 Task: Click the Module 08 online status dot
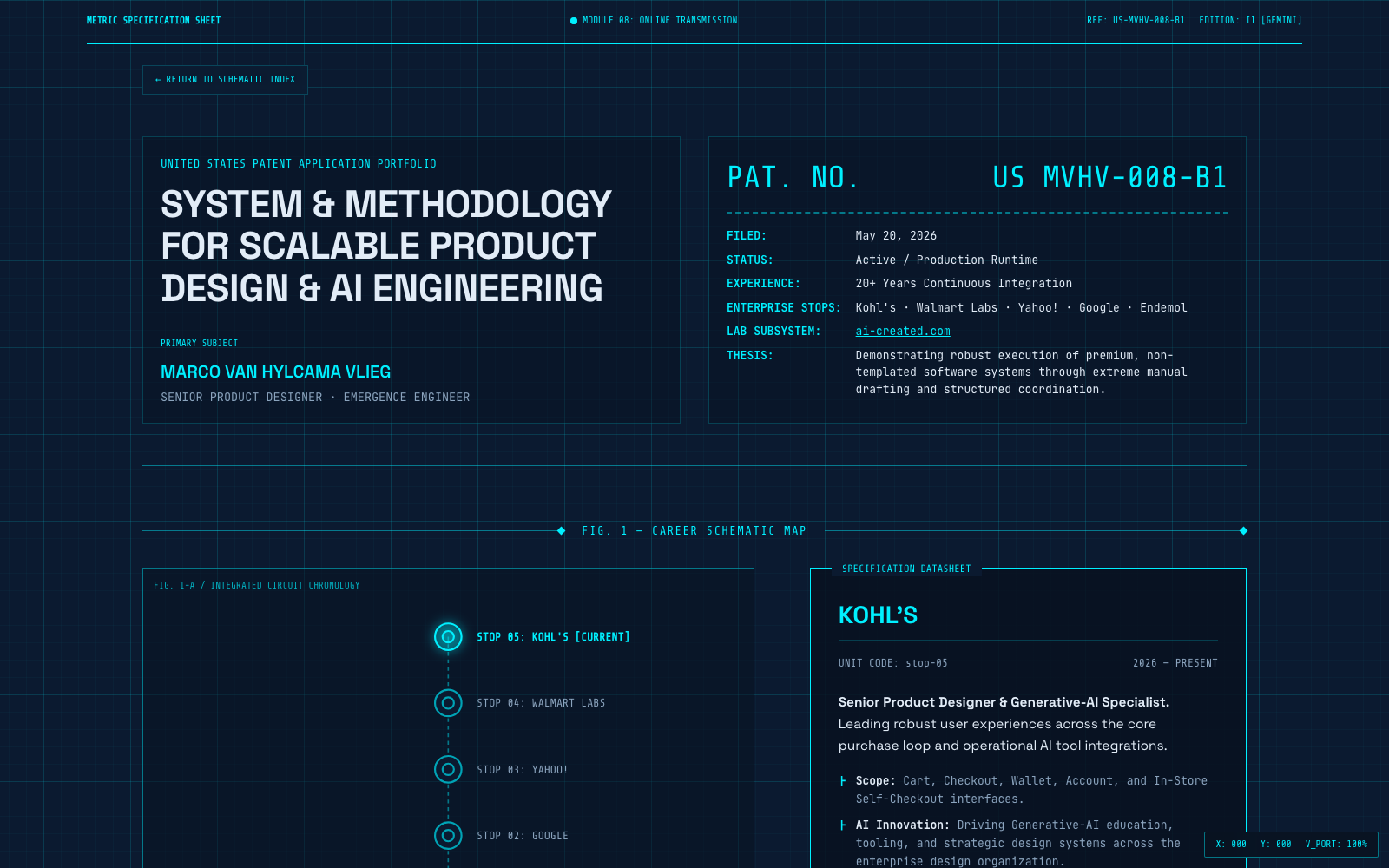574,21
